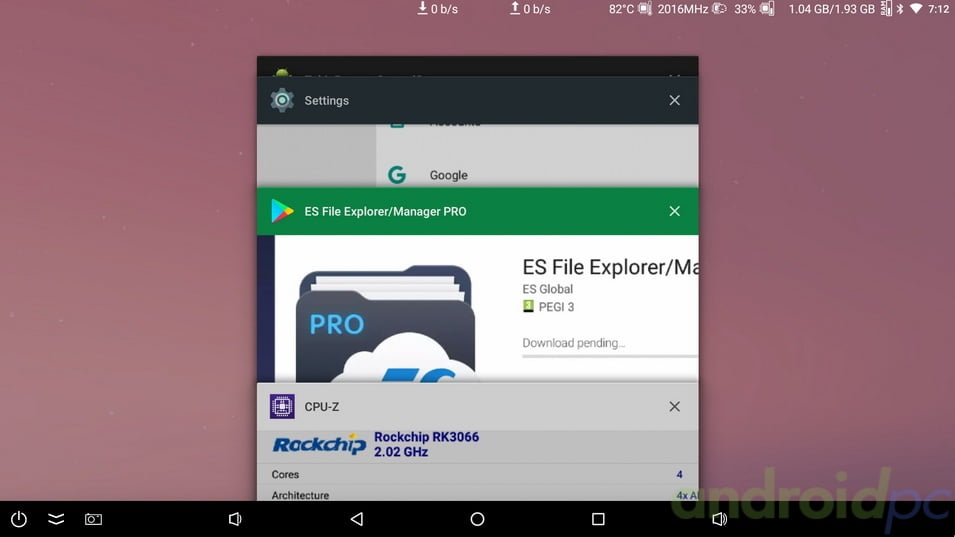Tap the Rockchip RK3066 2.02 GHz text

(x=426, y=444)
